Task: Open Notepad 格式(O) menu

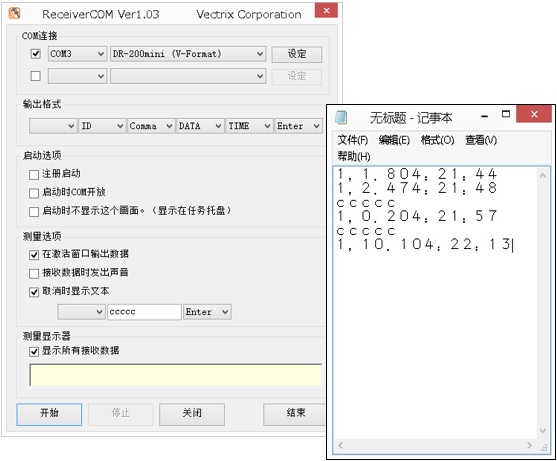Action: click(x=437, y=140)
